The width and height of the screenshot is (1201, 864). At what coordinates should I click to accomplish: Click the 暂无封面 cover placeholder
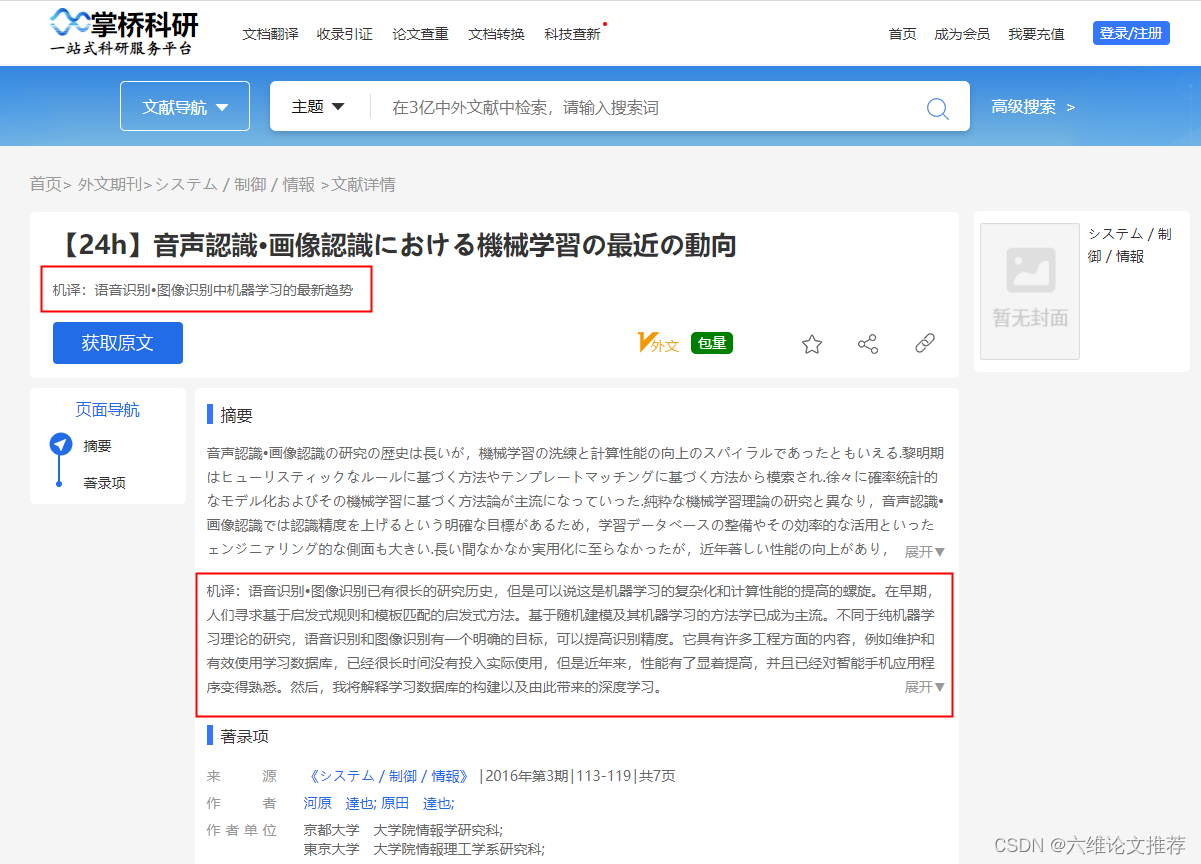1030,291
